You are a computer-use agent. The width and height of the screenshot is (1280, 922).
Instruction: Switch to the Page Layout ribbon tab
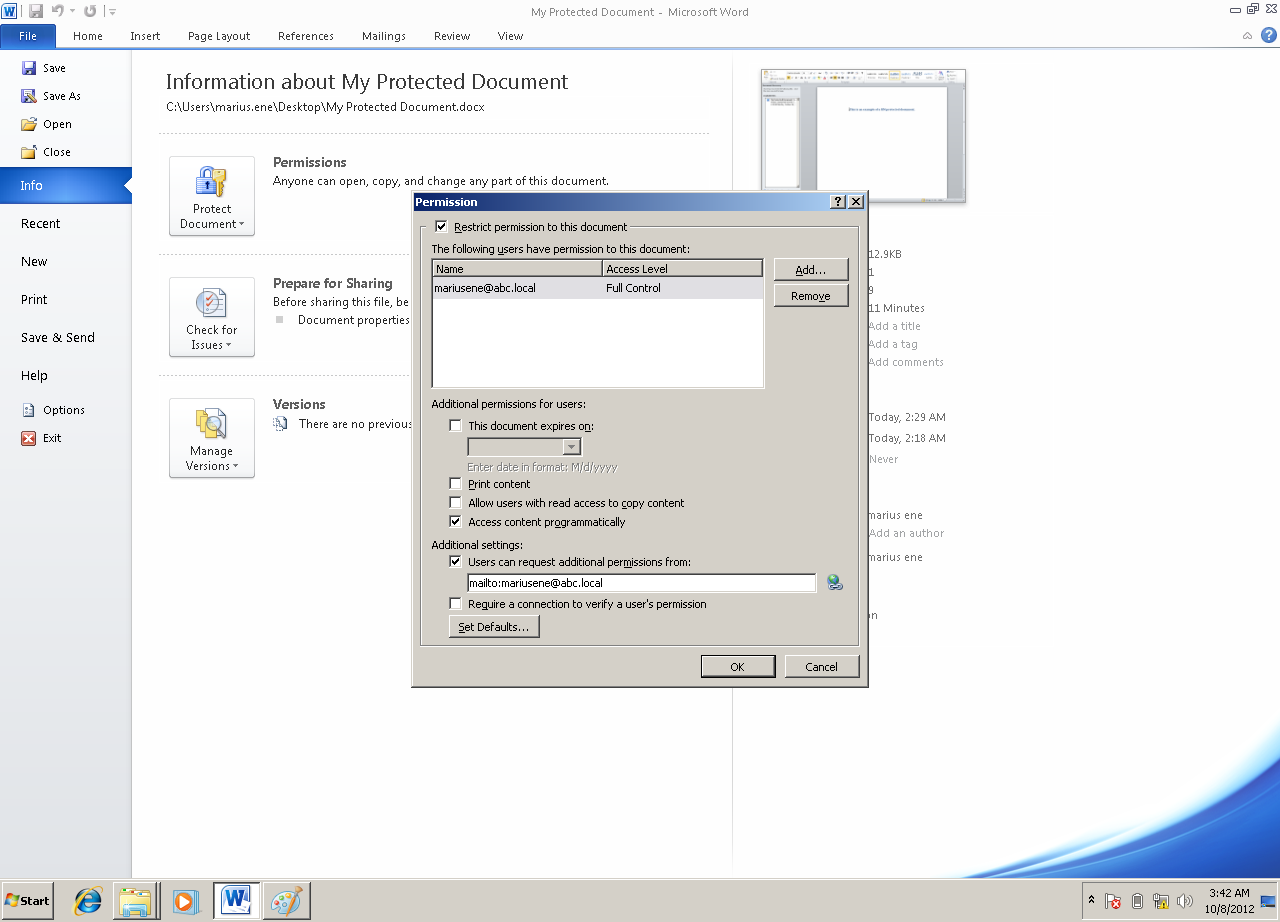point(219,36)
